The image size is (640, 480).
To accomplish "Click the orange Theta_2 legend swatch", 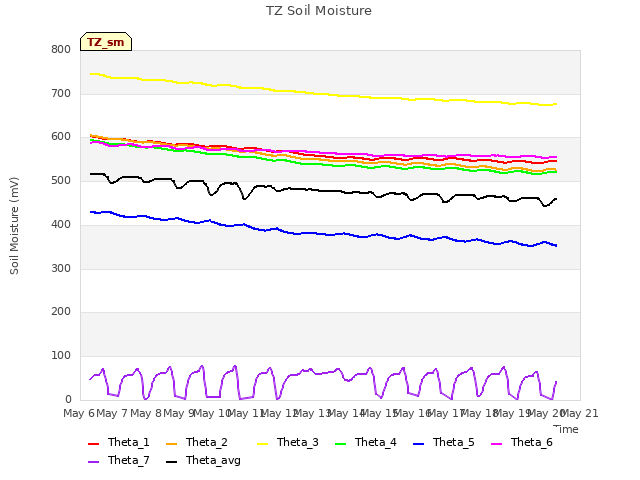I will tap(171, 443).
